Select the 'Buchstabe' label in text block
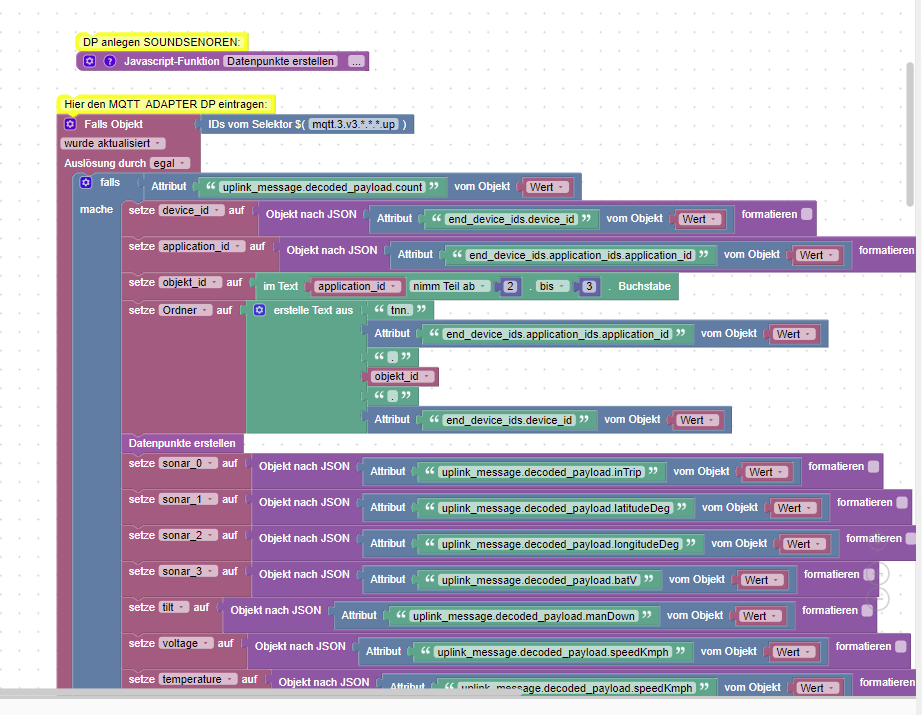Screen dimensions: 922x715 [x=644, y=286]
